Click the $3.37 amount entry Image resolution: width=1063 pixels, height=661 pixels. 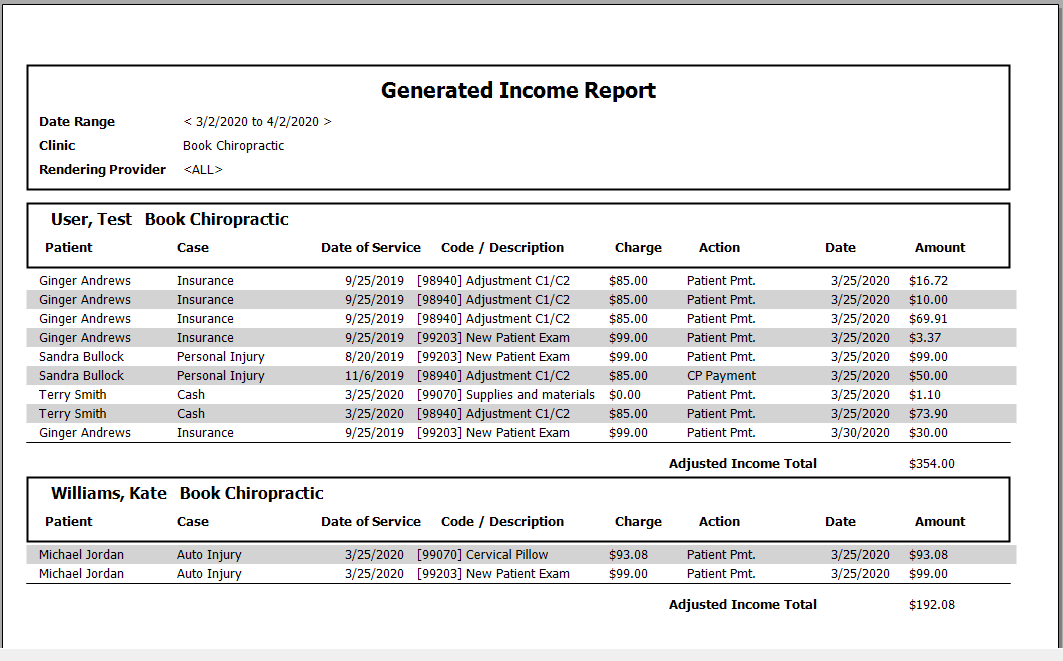pos(925,338)
